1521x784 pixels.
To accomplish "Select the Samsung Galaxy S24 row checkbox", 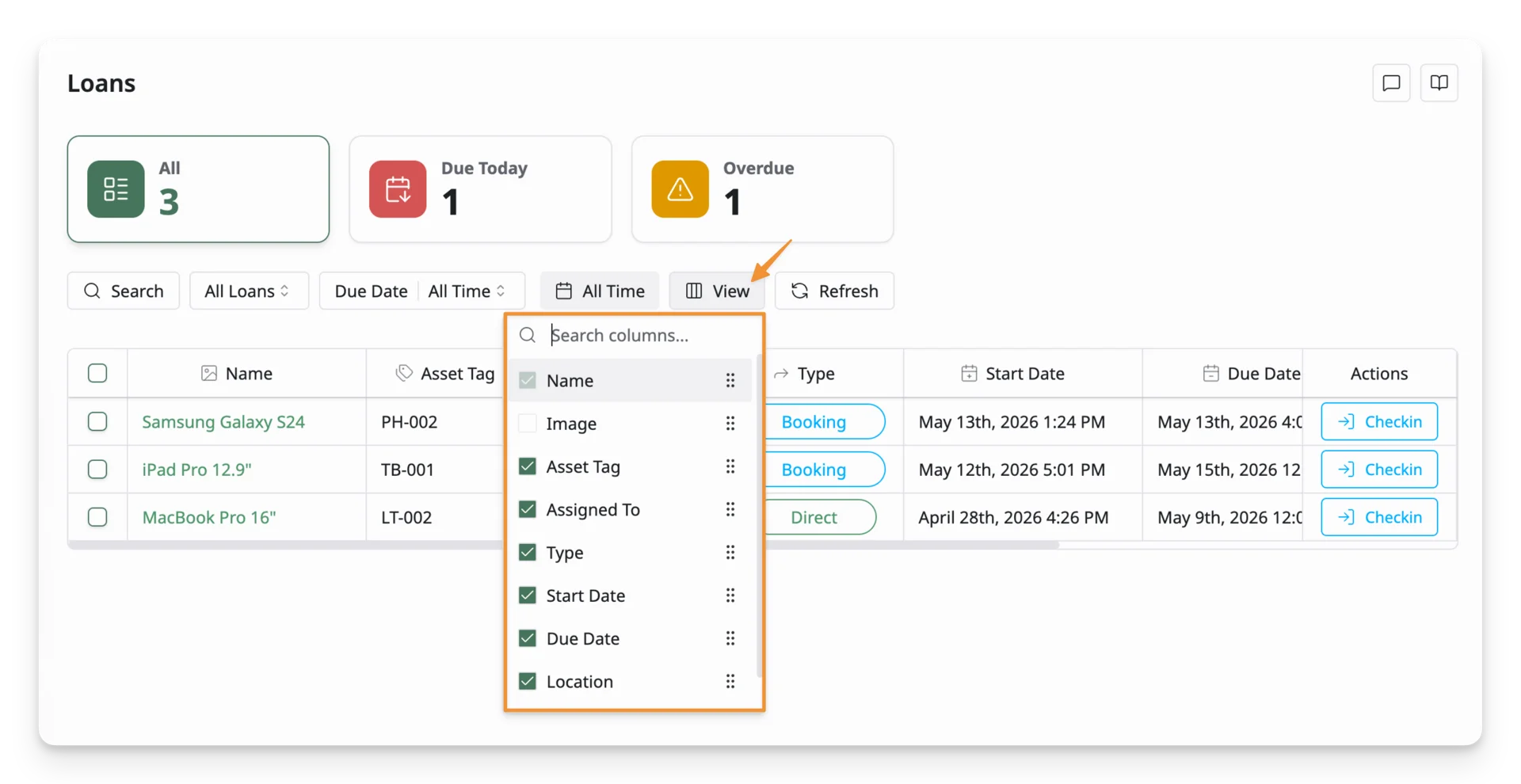I will click(97, 421).
